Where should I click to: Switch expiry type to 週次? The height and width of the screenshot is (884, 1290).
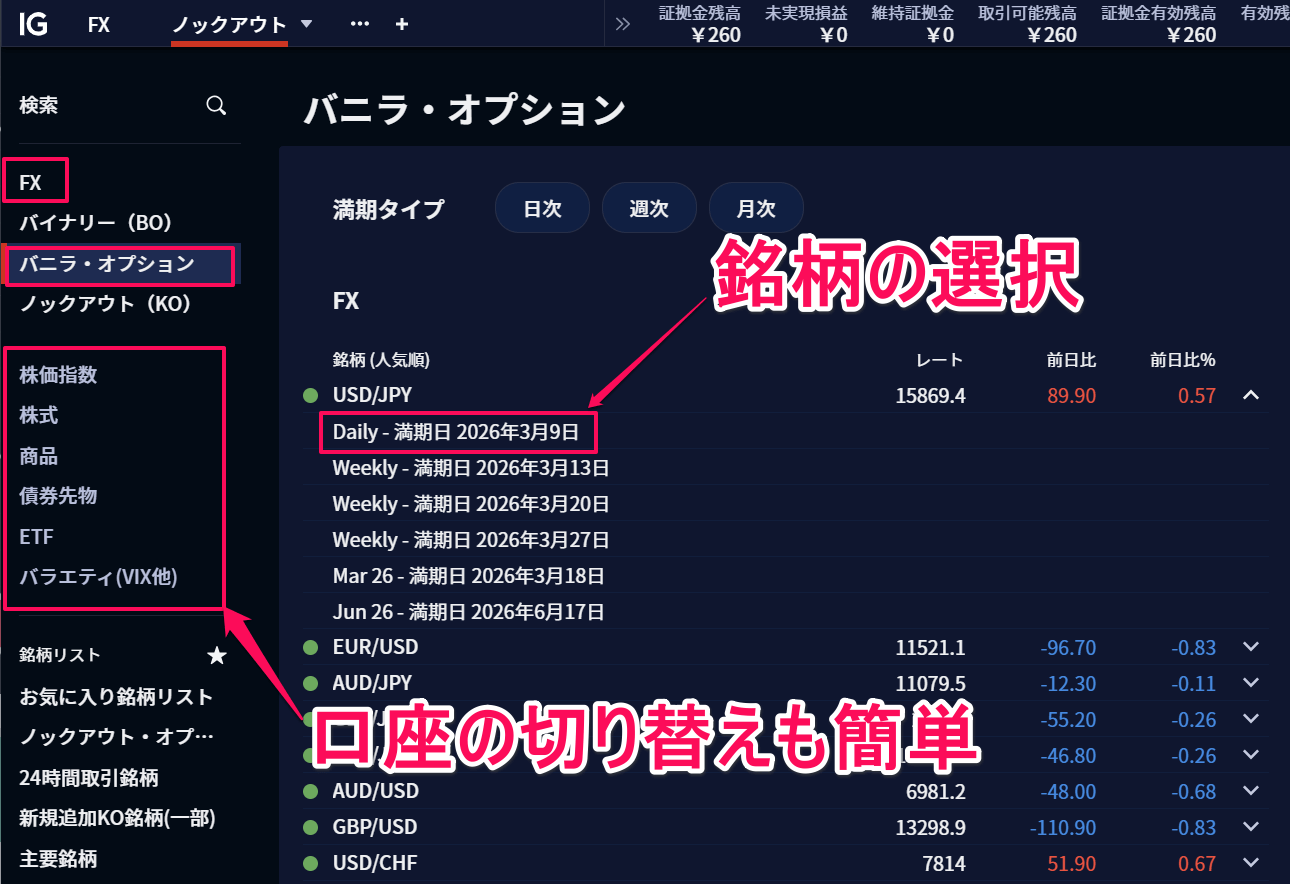649,208
